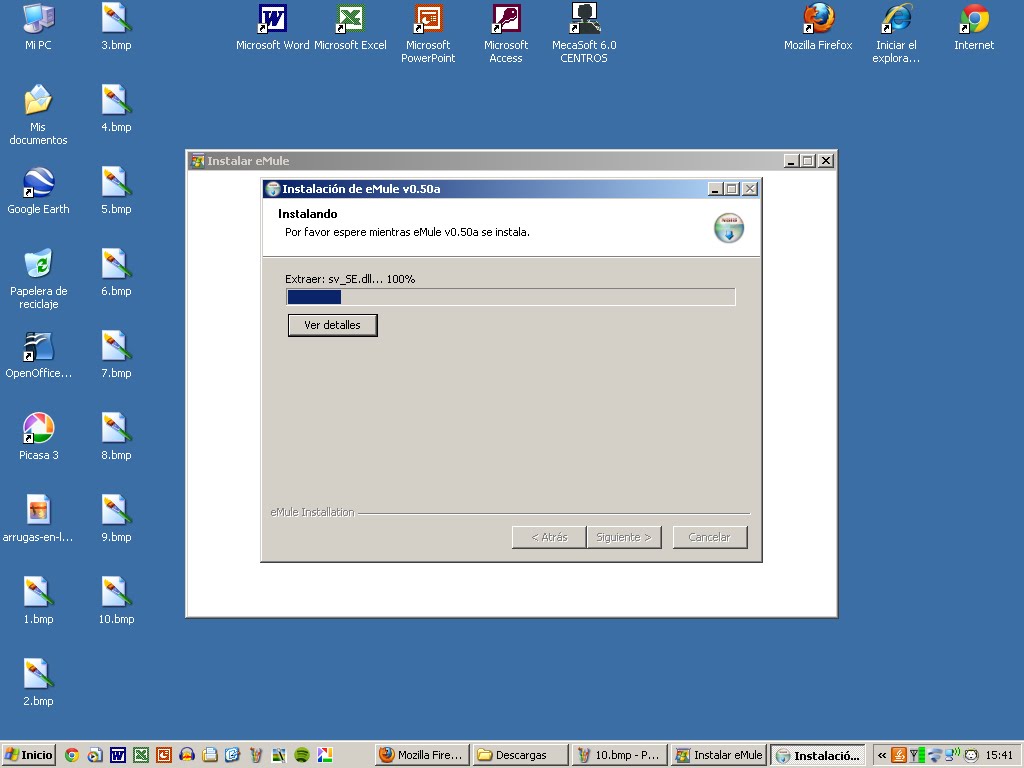1024x768 pixels.
Task: Select the arrugas-en-l… image file
Action: pyautogui.click(x=39, y=519)
